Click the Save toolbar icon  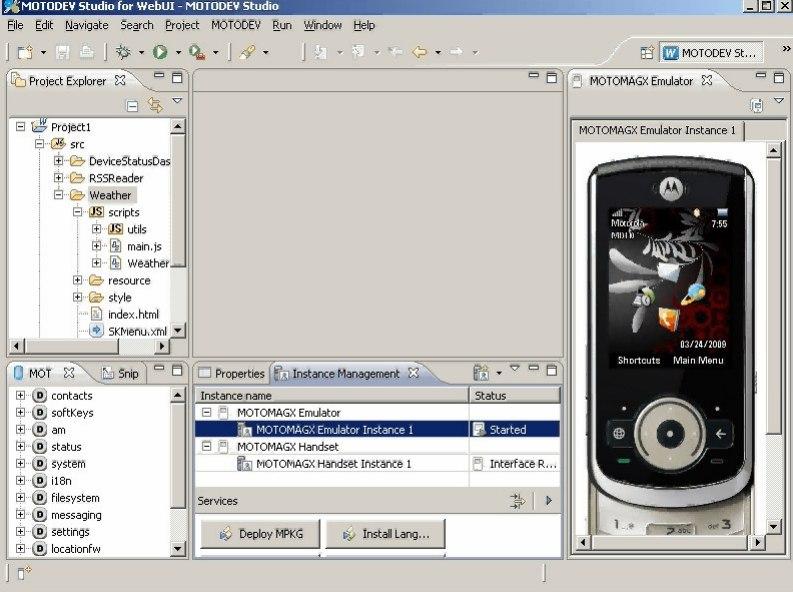click(x=62, y=52)
